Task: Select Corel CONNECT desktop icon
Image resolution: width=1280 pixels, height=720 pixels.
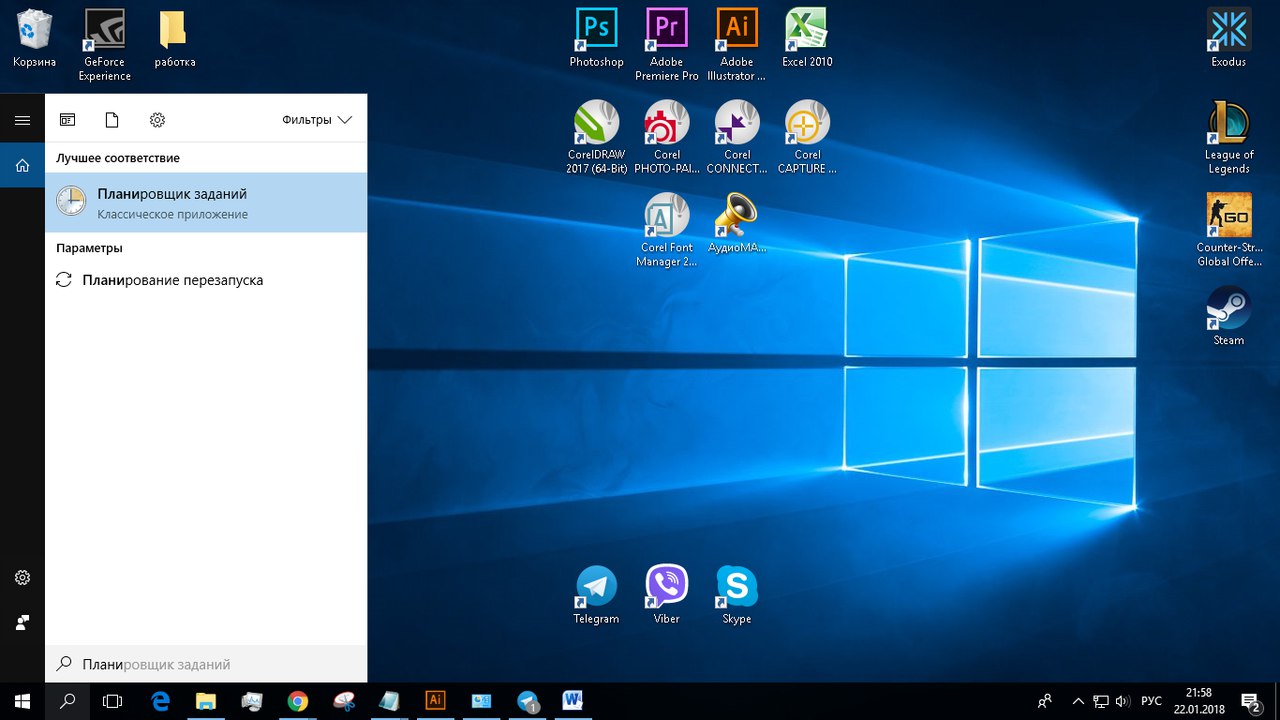Action: (x=737, y=137)
